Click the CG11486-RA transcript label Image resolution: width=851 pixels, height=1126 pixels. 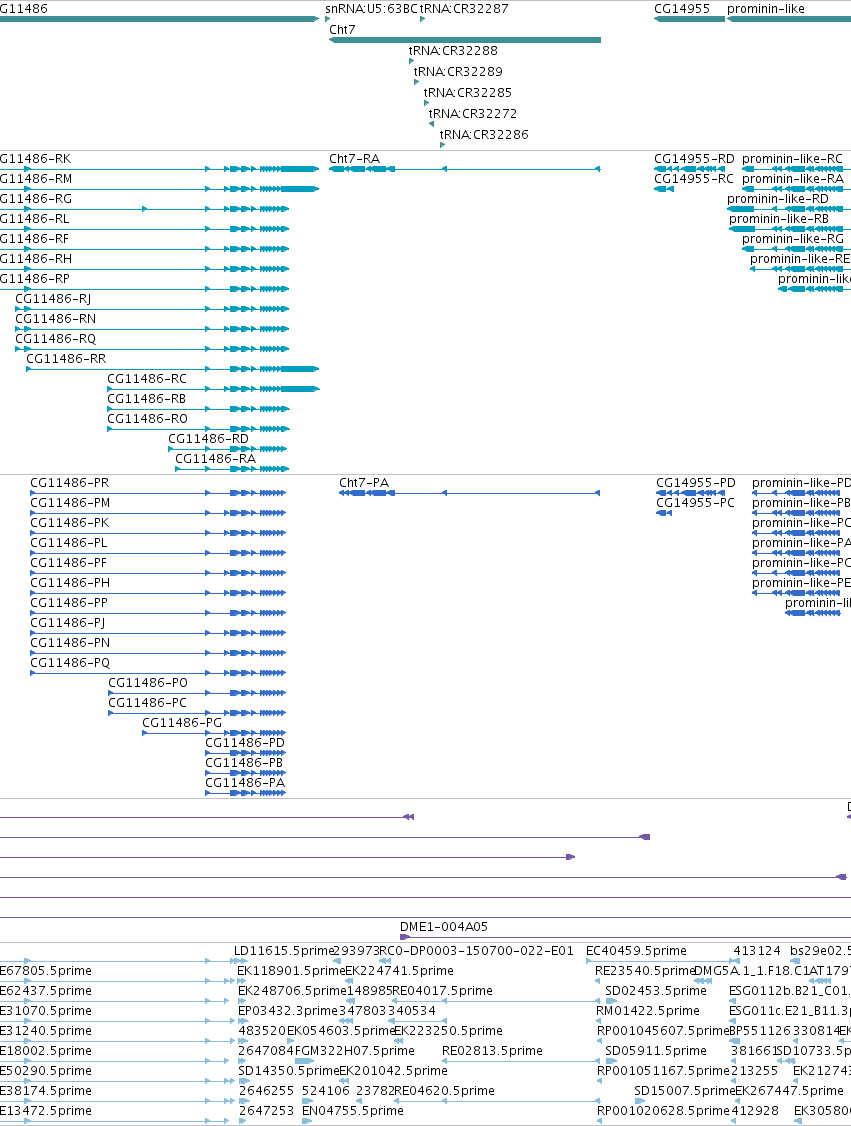215,459
